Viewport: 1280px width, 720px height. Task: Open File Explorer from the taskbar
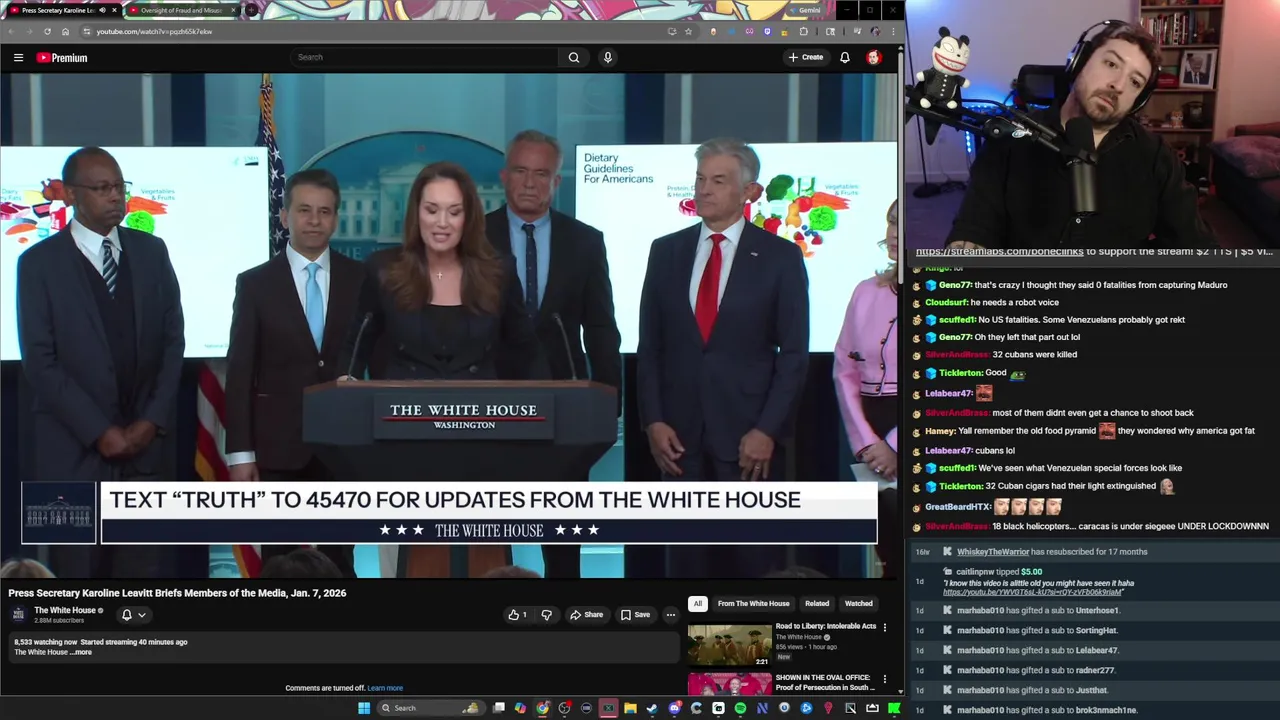click(630, 708)
